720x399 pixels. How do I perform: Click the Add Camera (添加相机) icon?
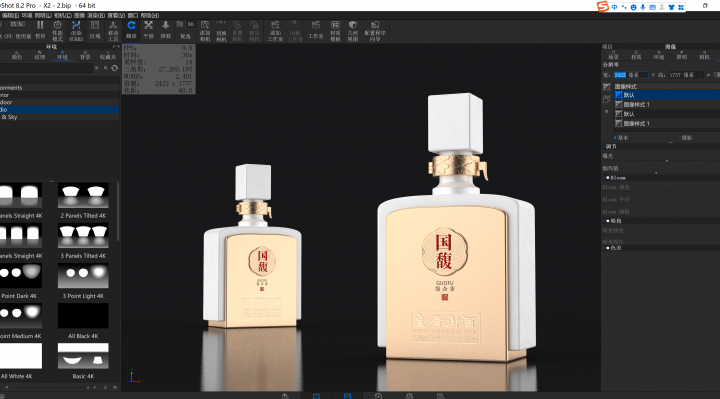pyautogui.click(x=205, y=31)
